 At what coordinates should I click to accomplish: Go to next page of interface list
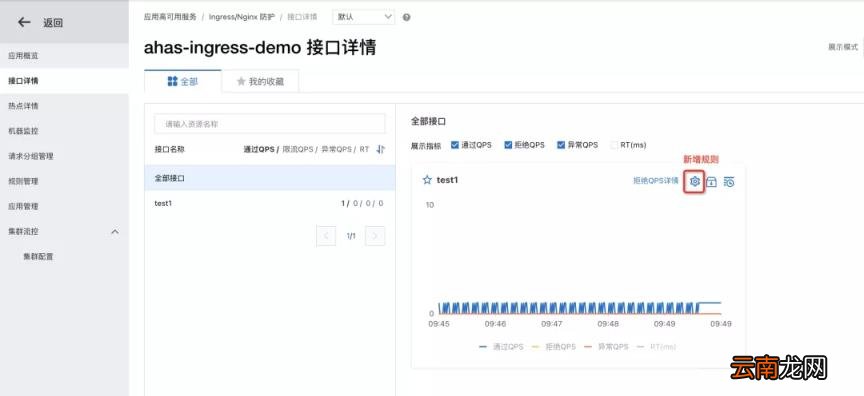click(375, 236)
